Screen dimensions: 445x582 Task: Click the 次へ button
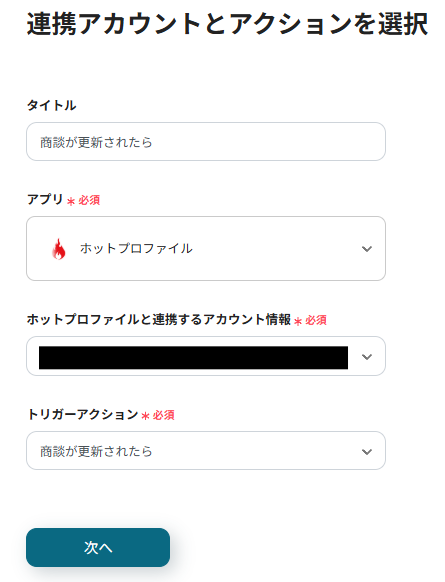98,547
